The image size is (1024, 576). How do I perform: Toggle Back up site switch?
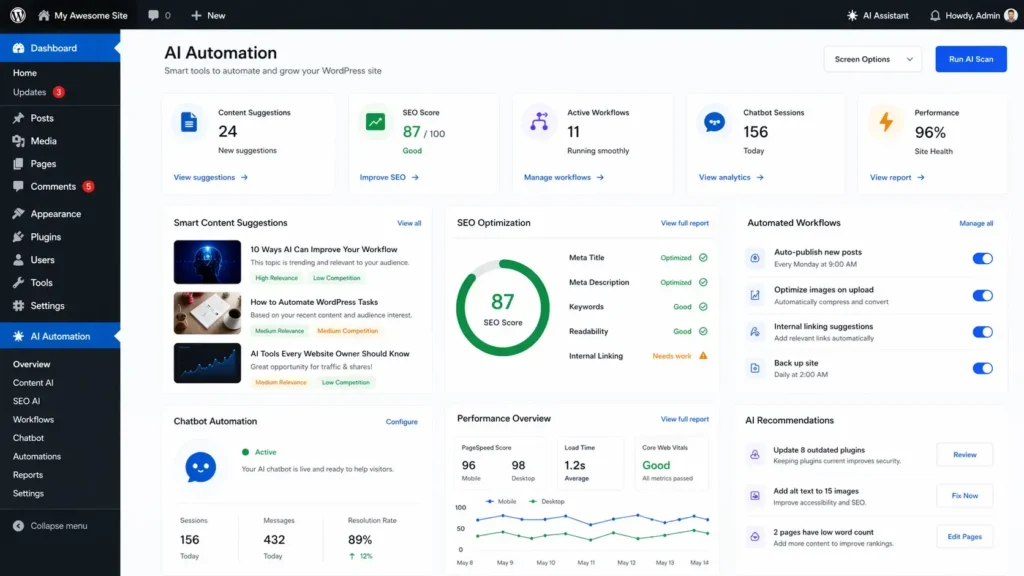point(982,368)
